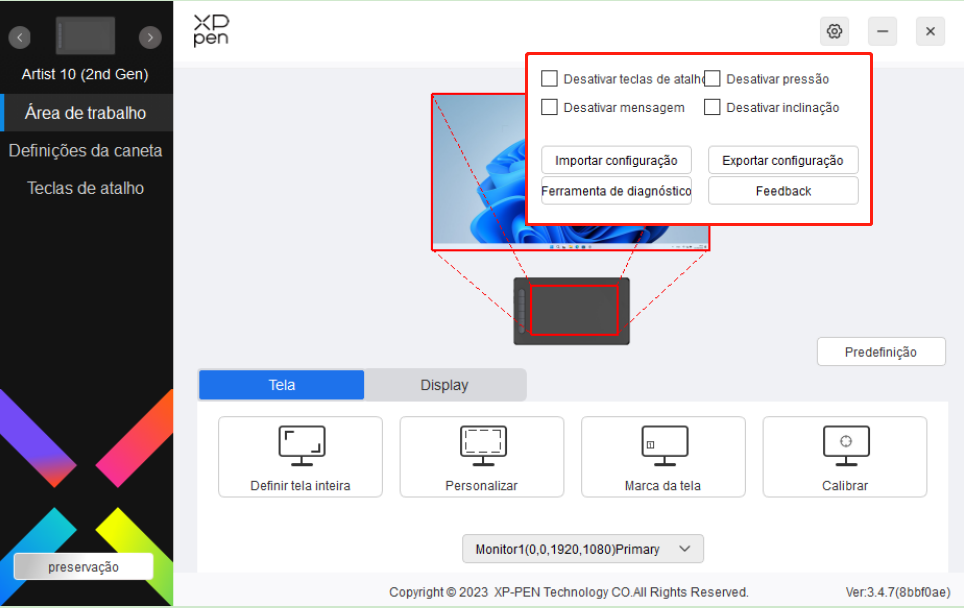The height and width of the screenshot is (608, 964).
Task: Close the XP-Pen window
Action: pyautogui.click(x=930, y=31)
